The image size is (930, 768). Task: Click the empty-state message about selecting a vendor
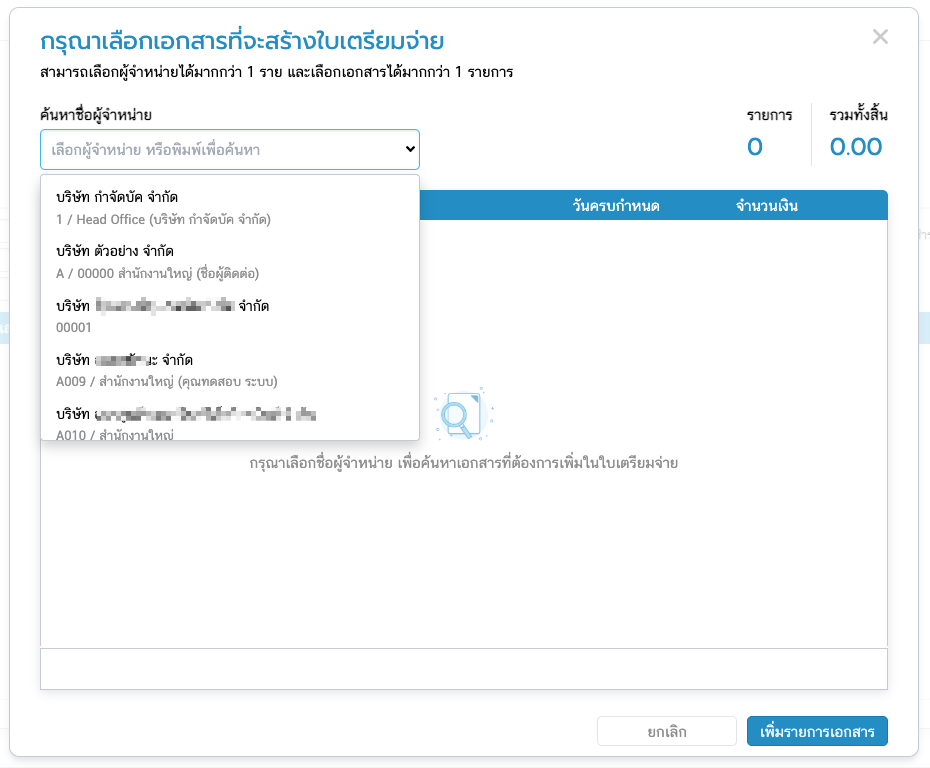tap(464, 464)
